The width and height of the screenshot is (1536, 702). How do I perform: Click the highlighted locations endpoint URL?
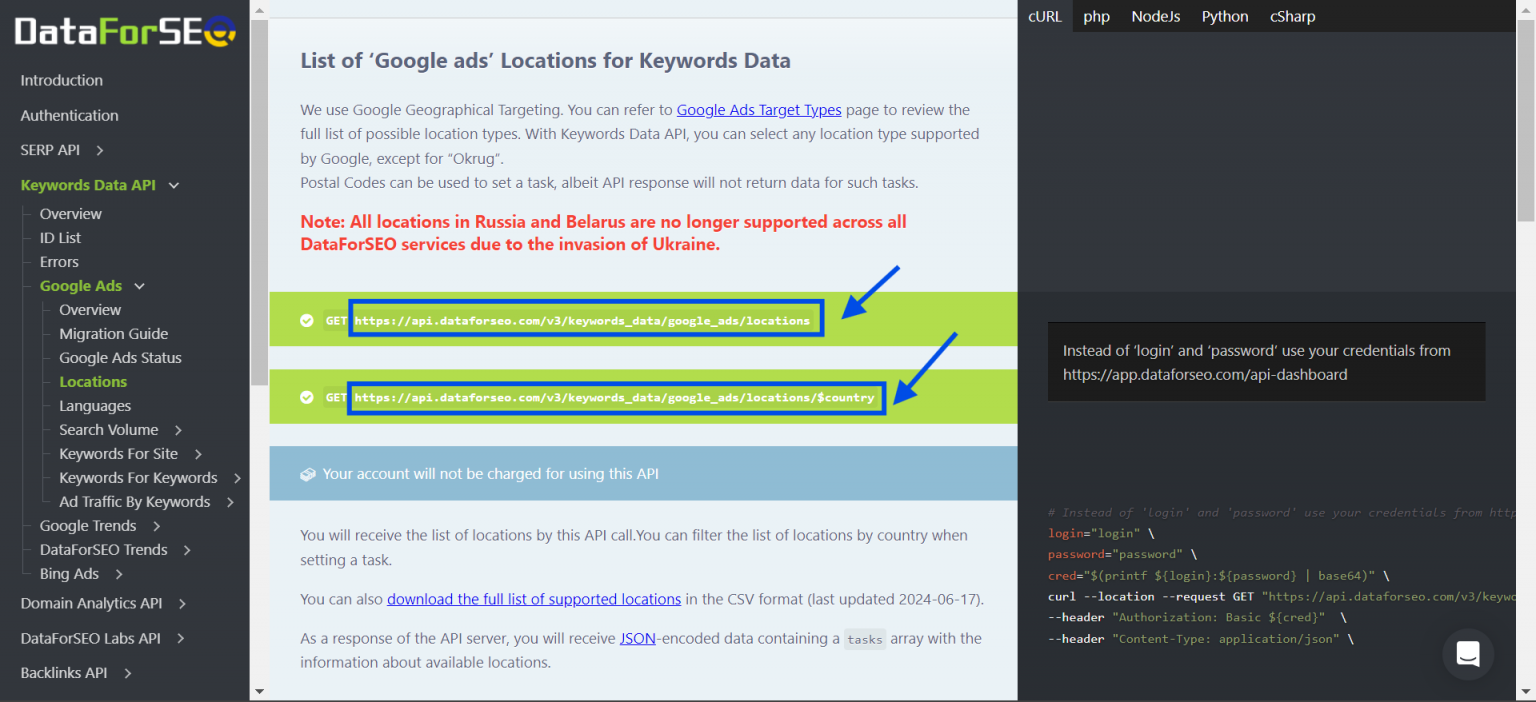(585, 319)
